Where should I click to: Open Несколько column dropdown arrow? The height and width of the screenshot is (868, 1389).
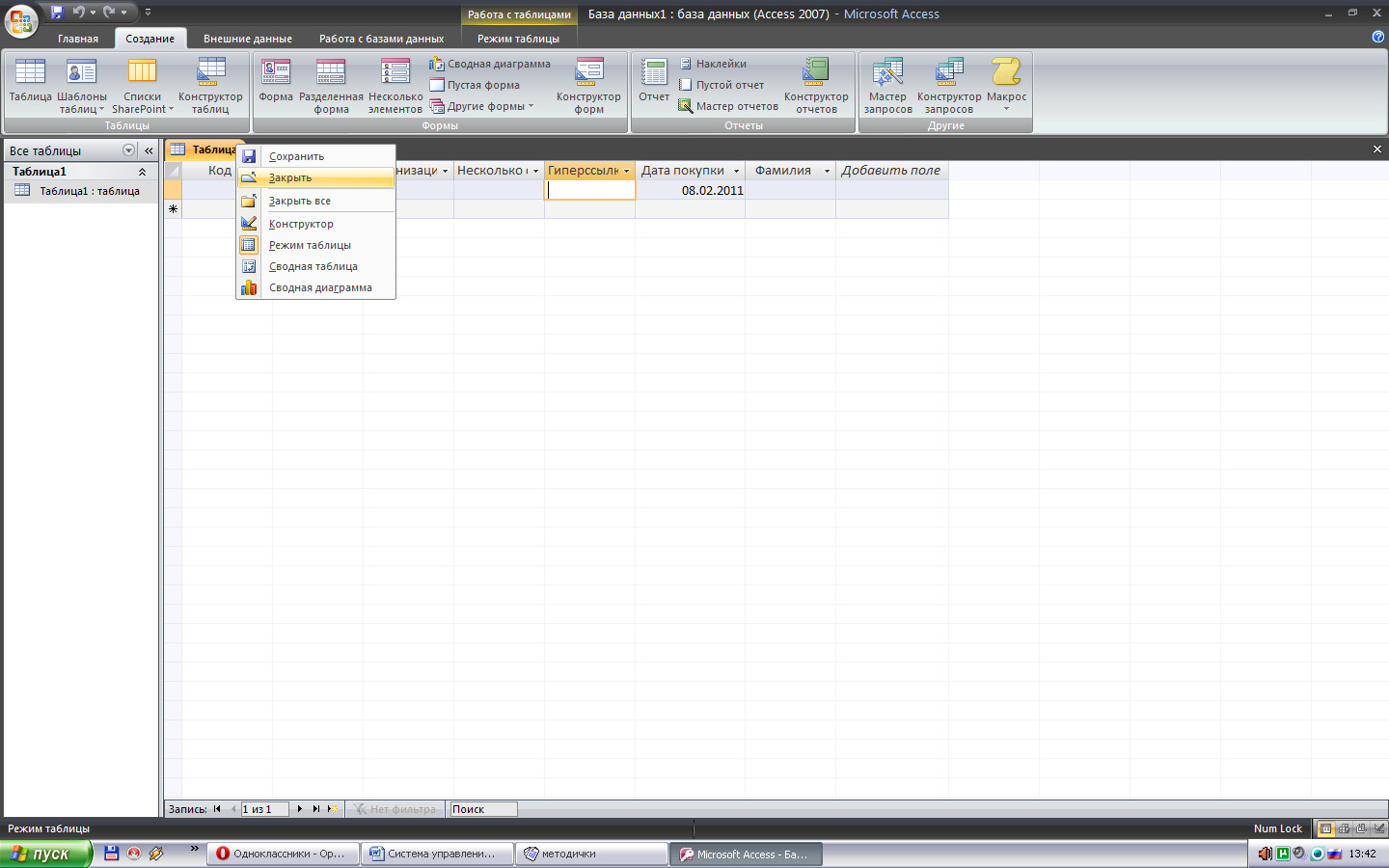(535, 171)
